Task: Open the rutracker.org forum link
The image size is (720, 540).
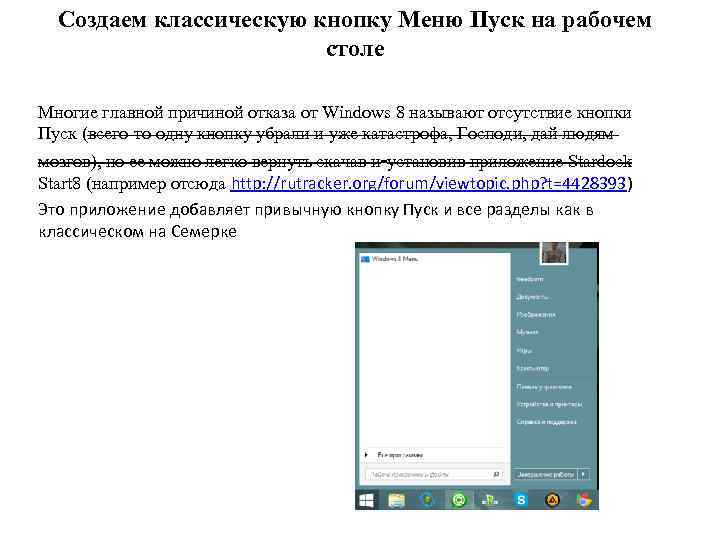Action: (x=428, y=183)
